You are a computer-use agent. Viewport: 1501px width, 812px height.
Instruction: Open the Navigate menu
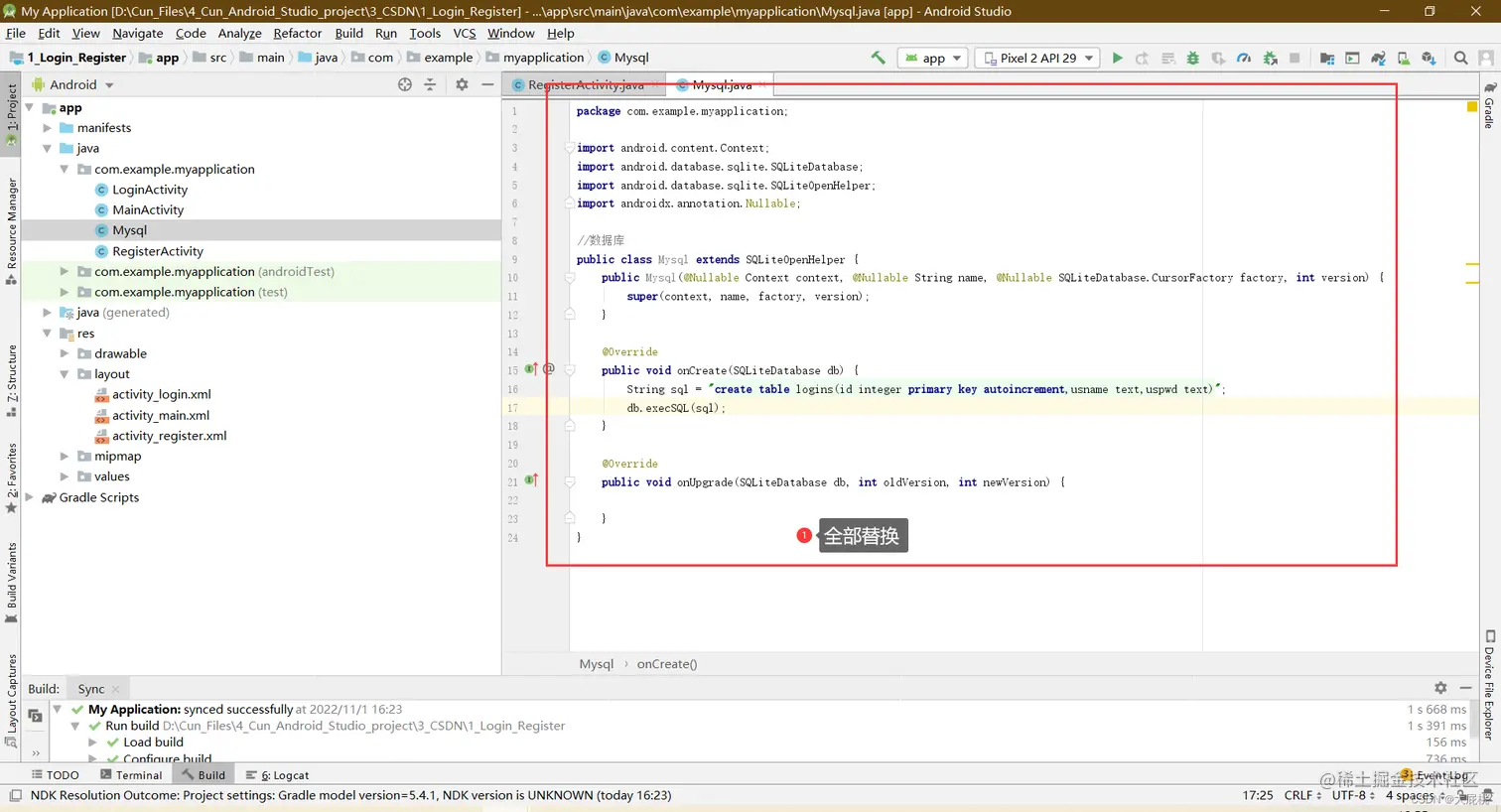137,33
